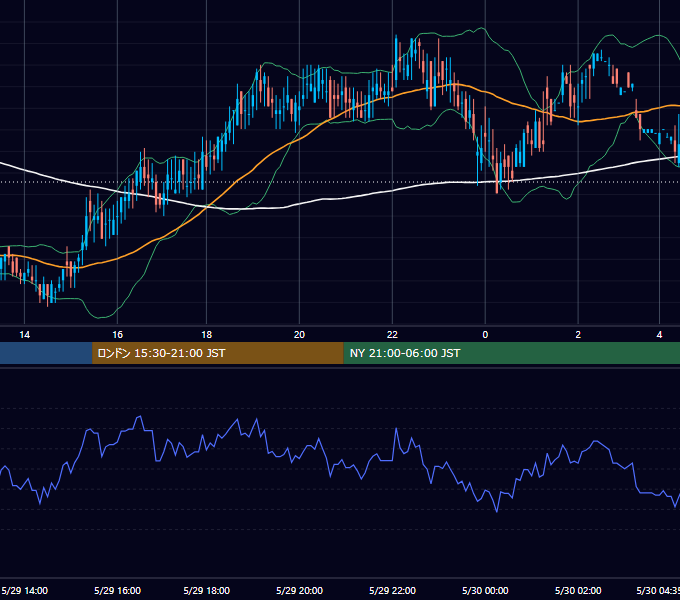Image resolution: width=680 pixels, height=600 pixels.
Task: Click the hour label 20 on the time axis
Action: pyautogui.click(x=299, y=335)
